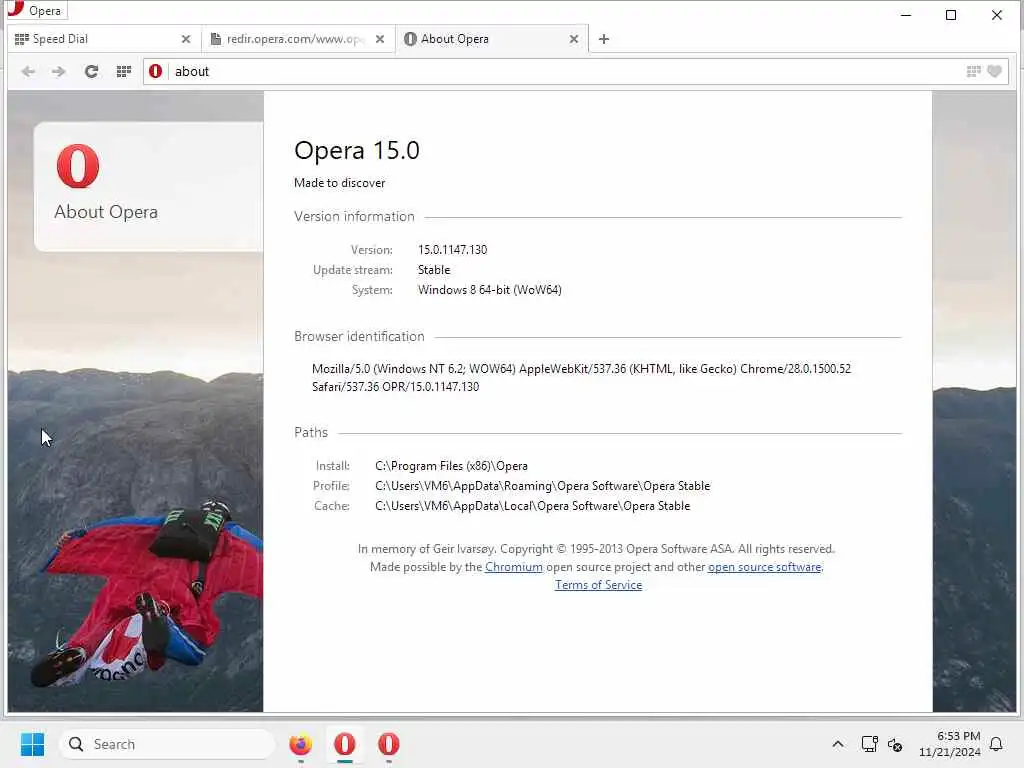Add page to Stash with the heart icon
The height and width of the screenshot is (768, 1024).
[994, 72]
